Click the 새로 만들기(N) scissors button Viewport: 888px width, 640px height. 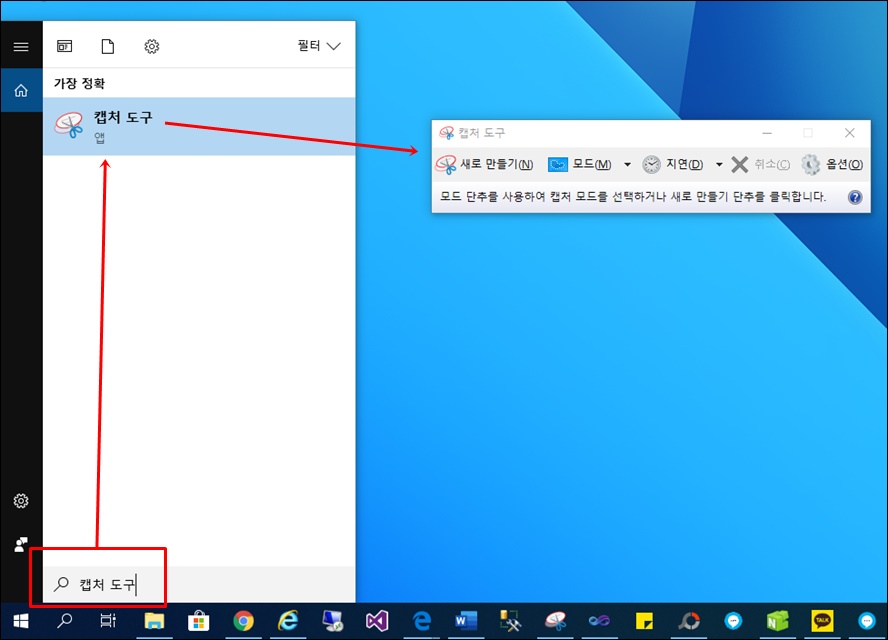484,164
